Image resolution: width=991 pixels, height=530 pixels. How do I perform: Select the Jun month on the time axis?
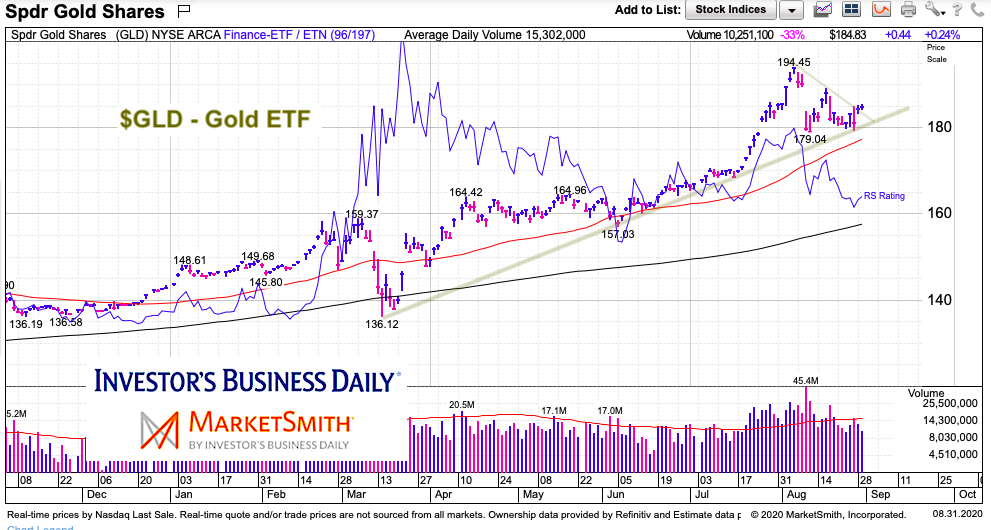coord(615,494)
